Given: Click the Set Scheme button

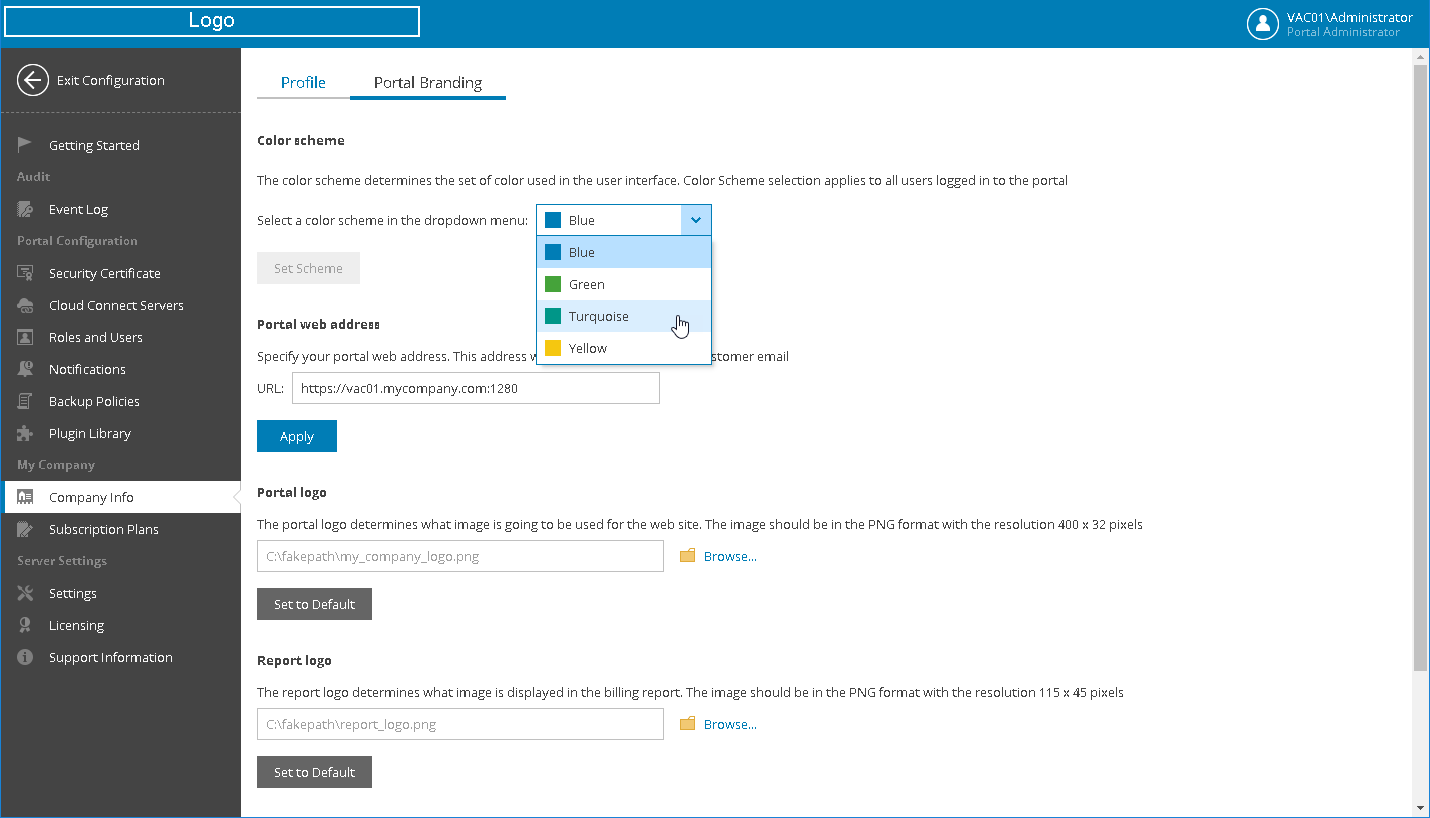Looking at the screenshot, I should [308, 268].
